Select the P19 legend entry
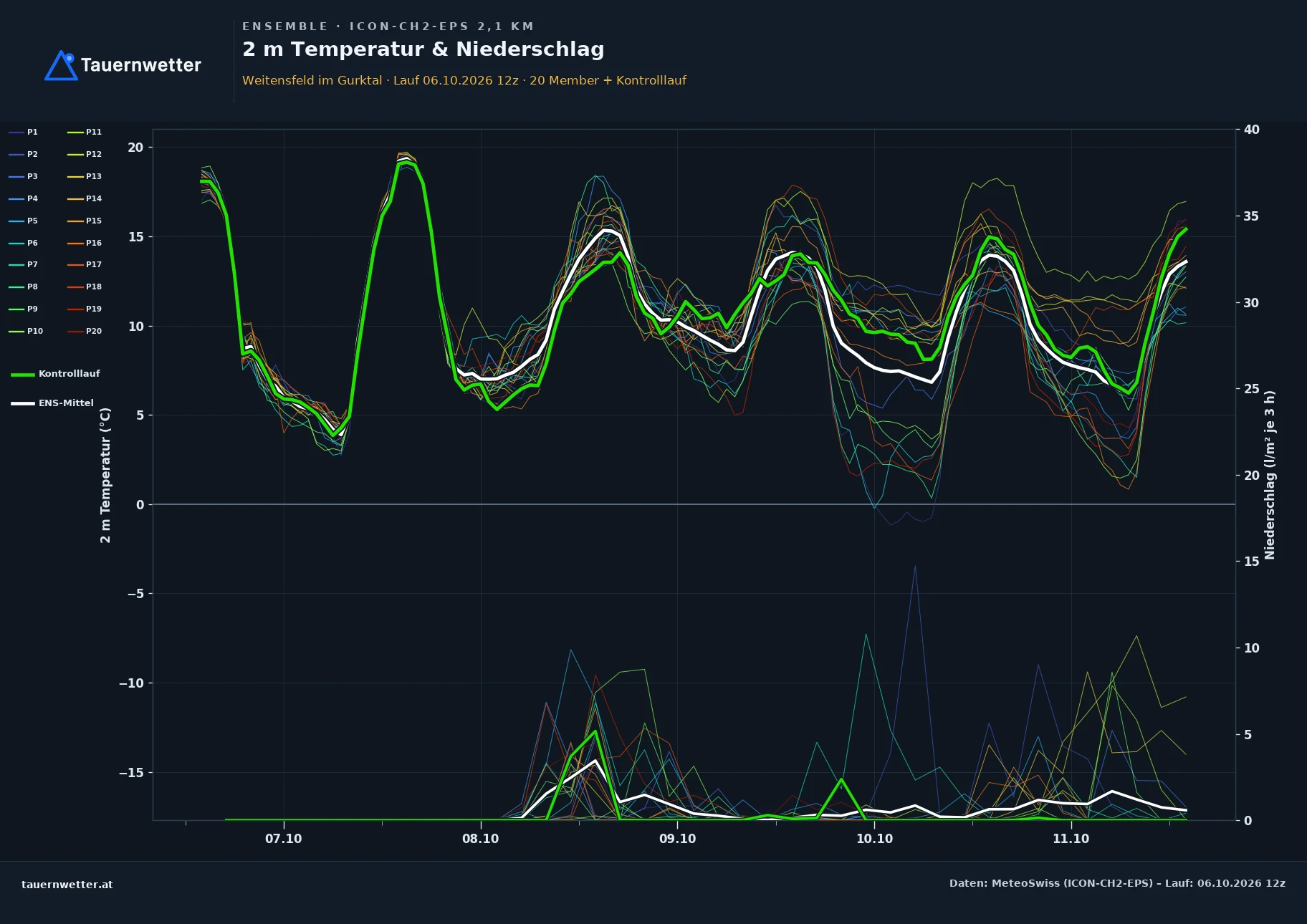The width and height of the screenshot is (1307, 924). pos(85,309)
